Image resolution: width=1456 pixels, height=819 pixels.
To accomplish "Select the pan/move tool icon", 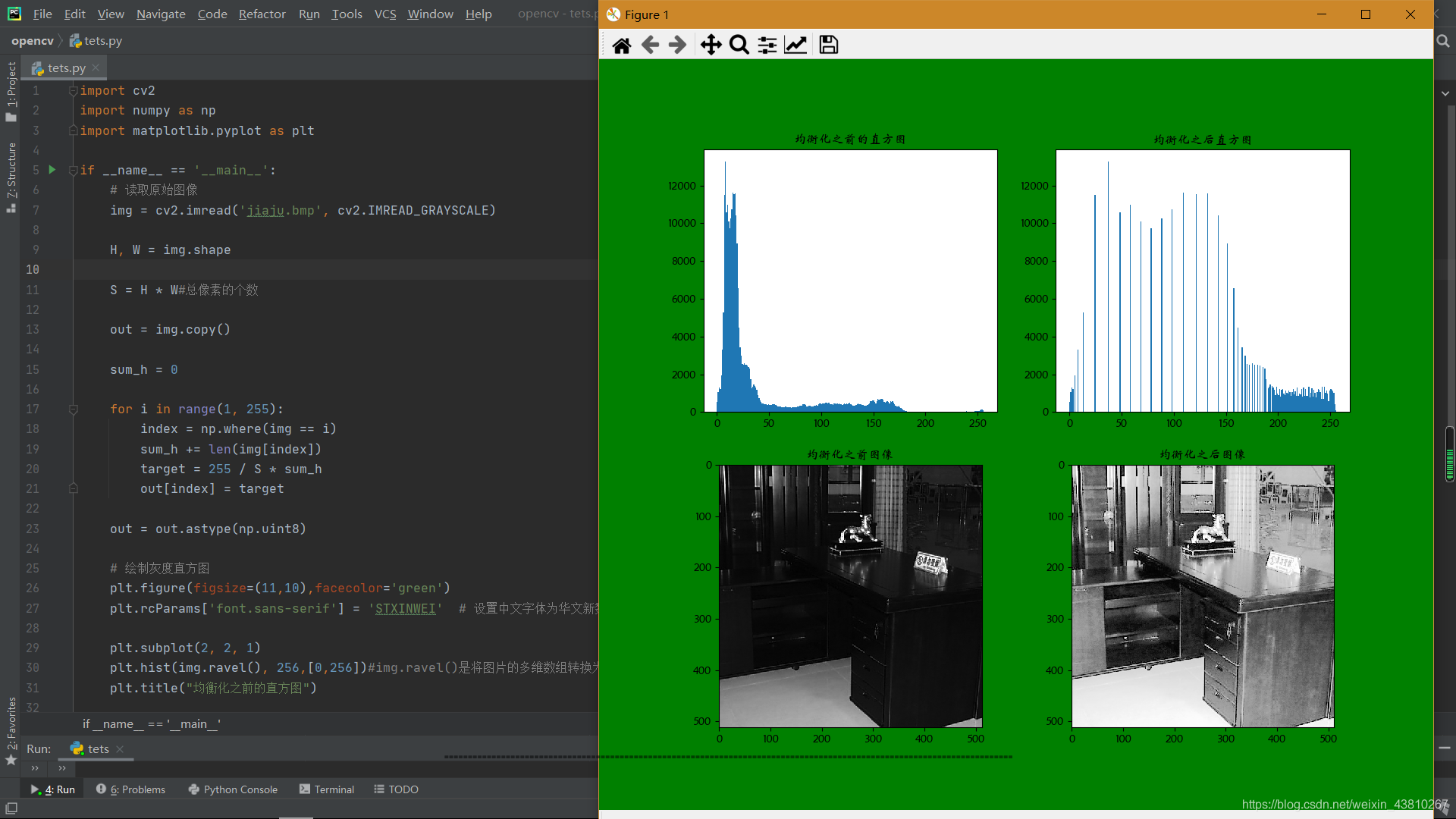I will tap(711, 45).
